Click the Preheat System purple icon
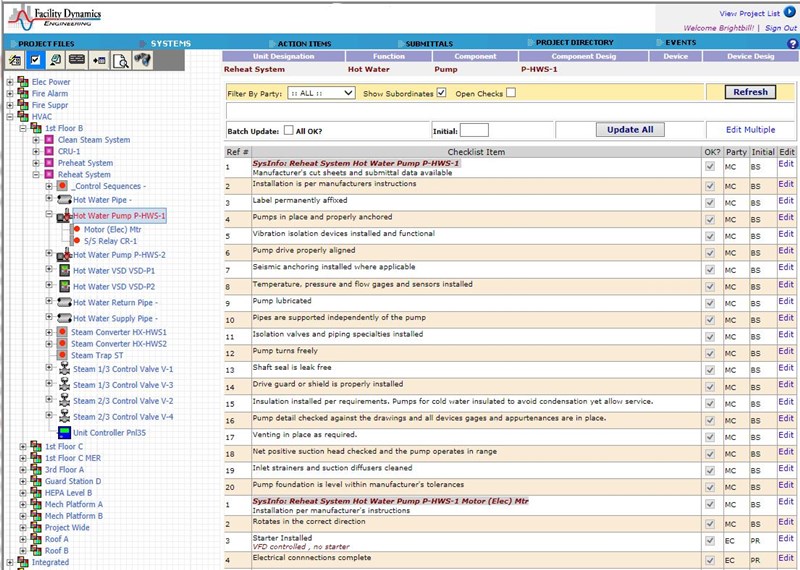This screenshot has width=800, height=570. (x=49, y=163)
